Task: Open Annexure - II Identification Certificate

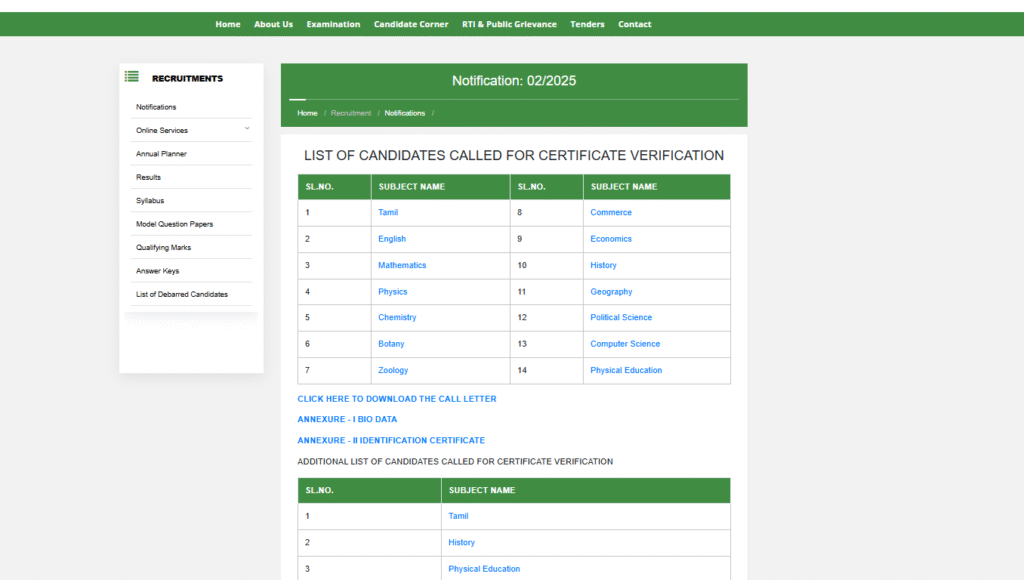Action: [391, 440]
